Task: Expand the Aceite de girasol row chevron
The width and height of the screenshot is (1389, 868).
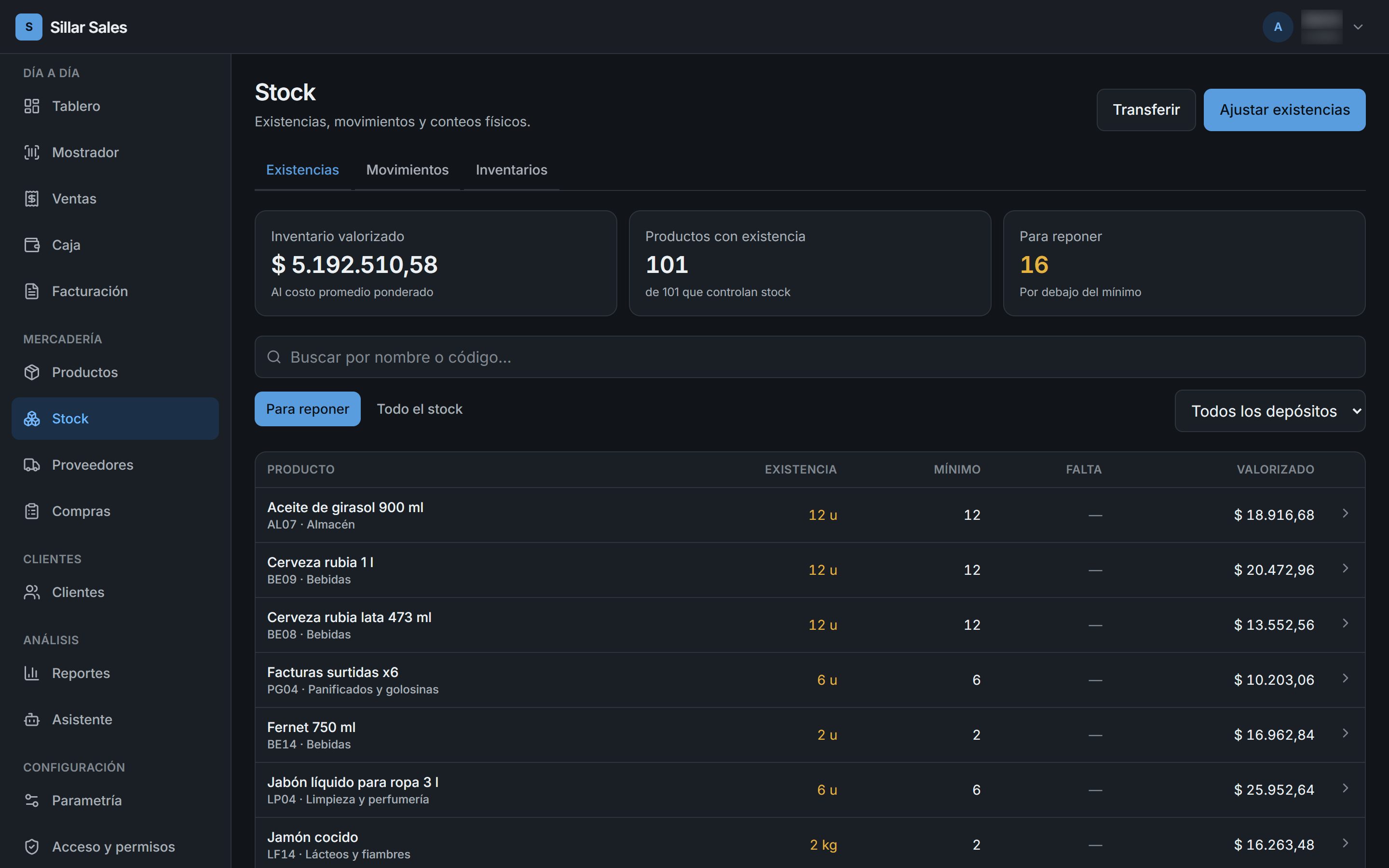Action: coord(1346,513)
